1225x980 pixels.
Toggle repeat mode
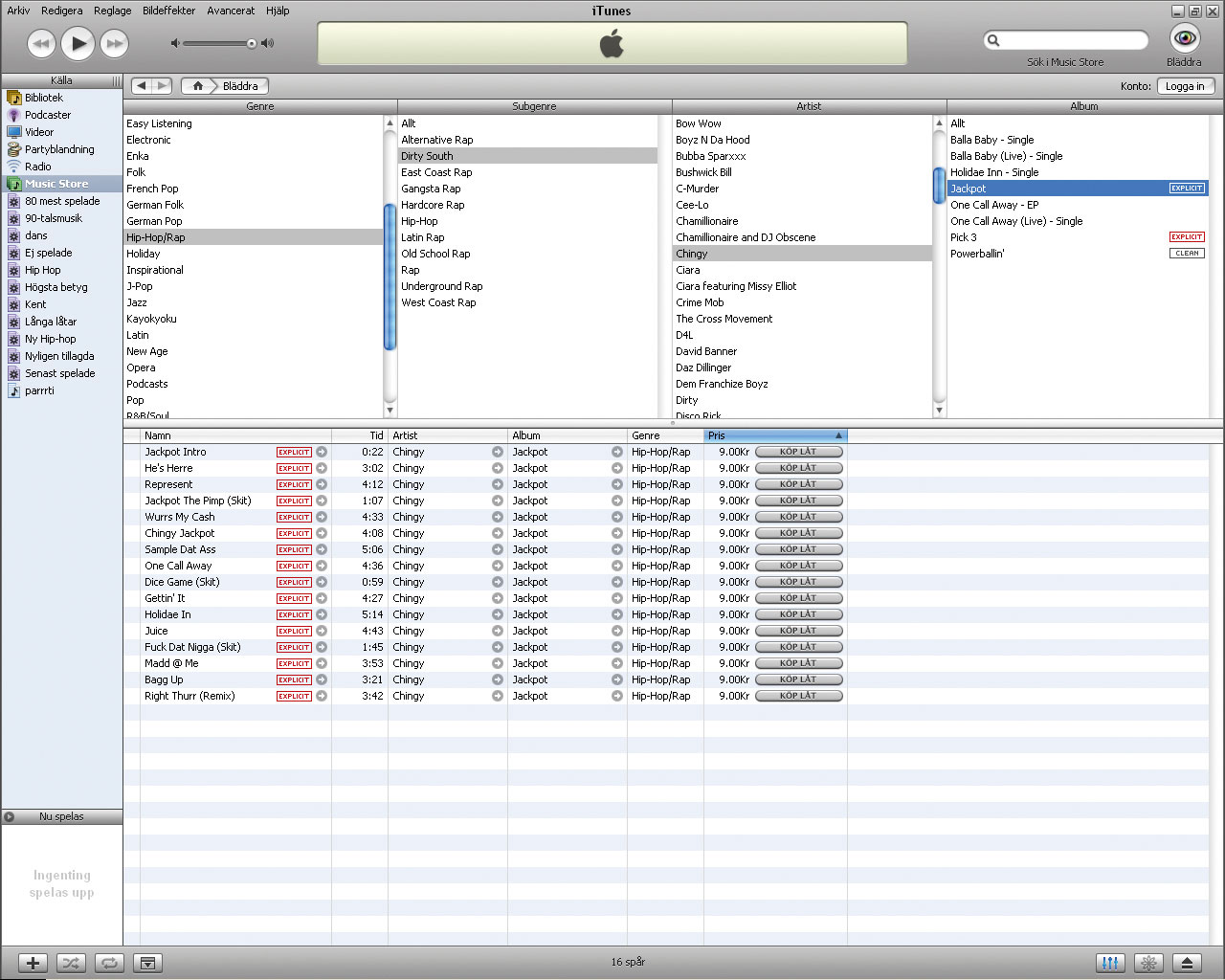click(x=109, y=963)
